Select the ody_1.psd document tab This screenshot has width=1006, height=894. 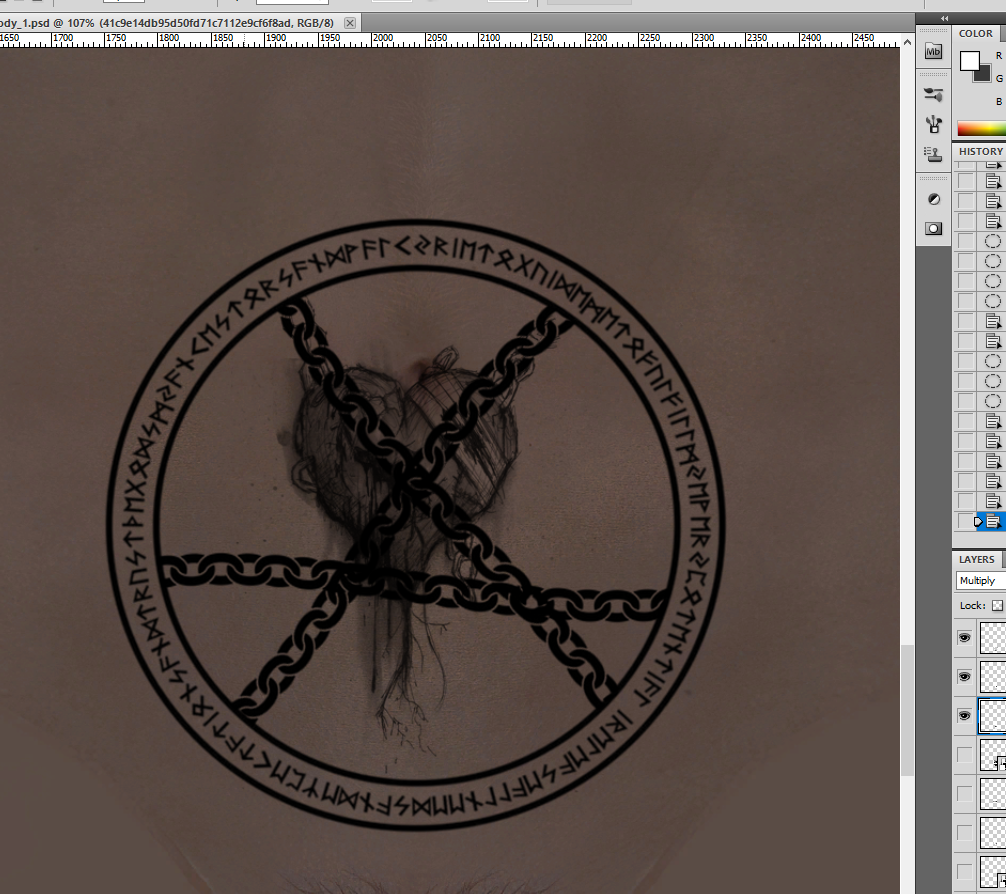tap(167, 23)
